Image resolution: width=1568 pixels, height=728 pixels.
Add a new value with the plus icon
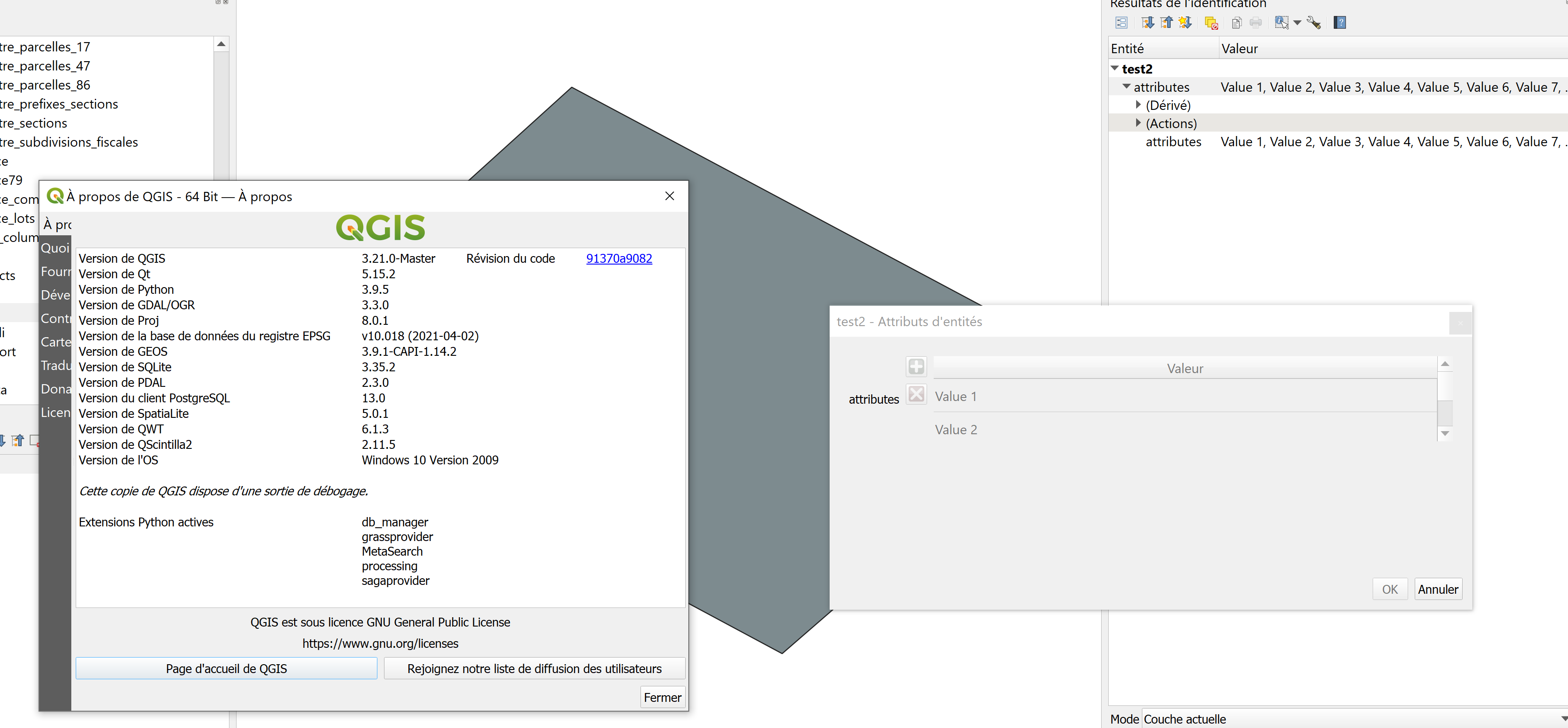click(x=916, y=366)
